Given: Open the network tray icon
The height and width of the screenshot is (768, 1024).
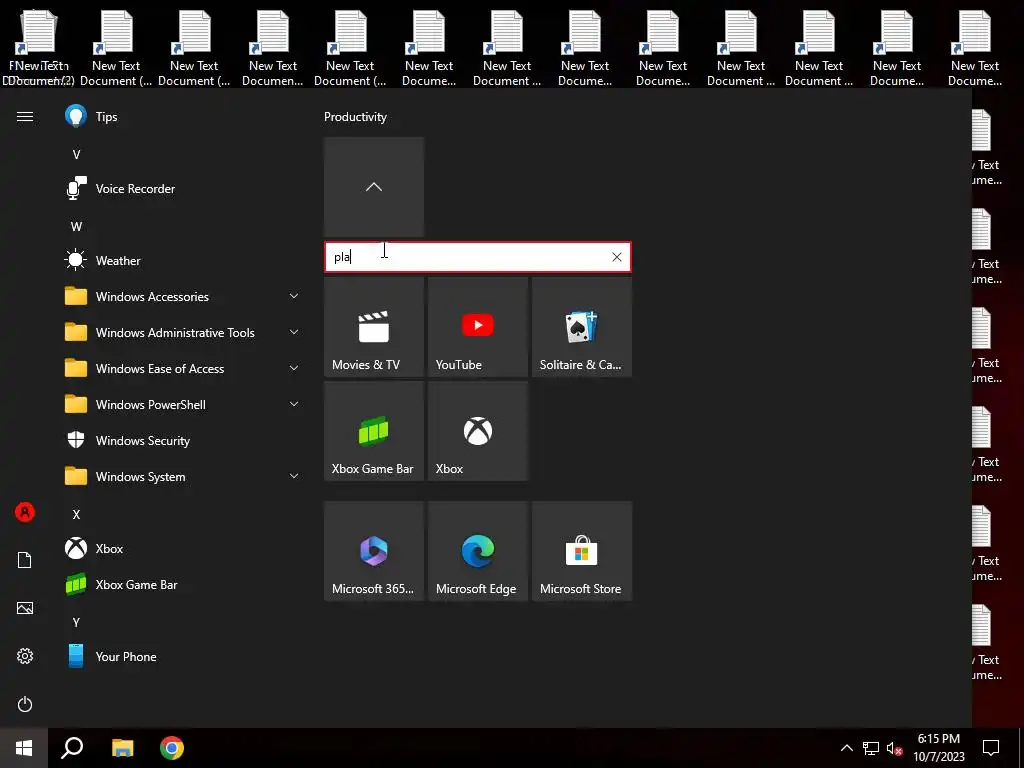Looking at the screenshot, I should [871, 748].
